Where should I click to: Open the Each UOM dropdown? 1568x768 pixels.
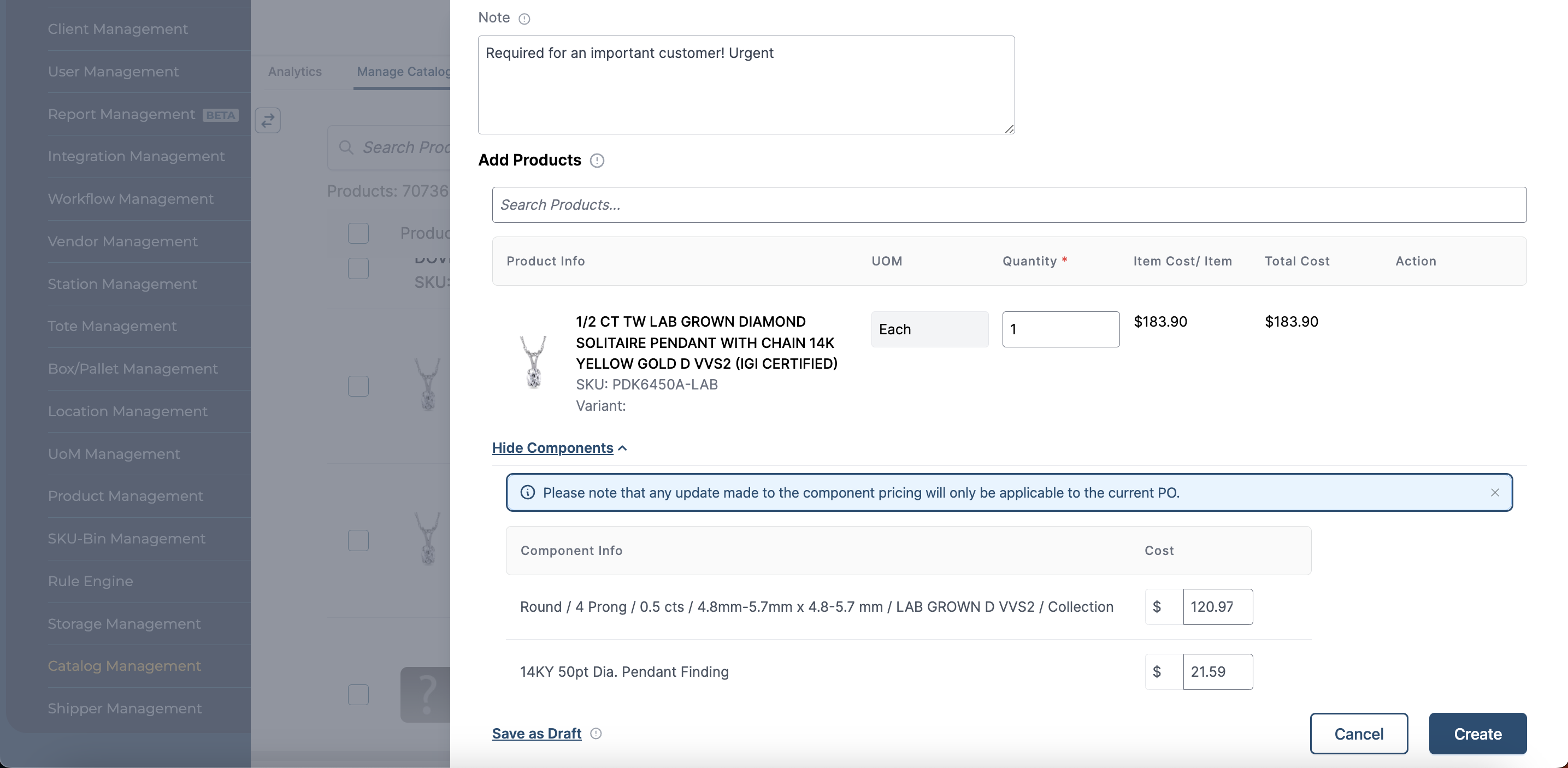pos(929,329)
